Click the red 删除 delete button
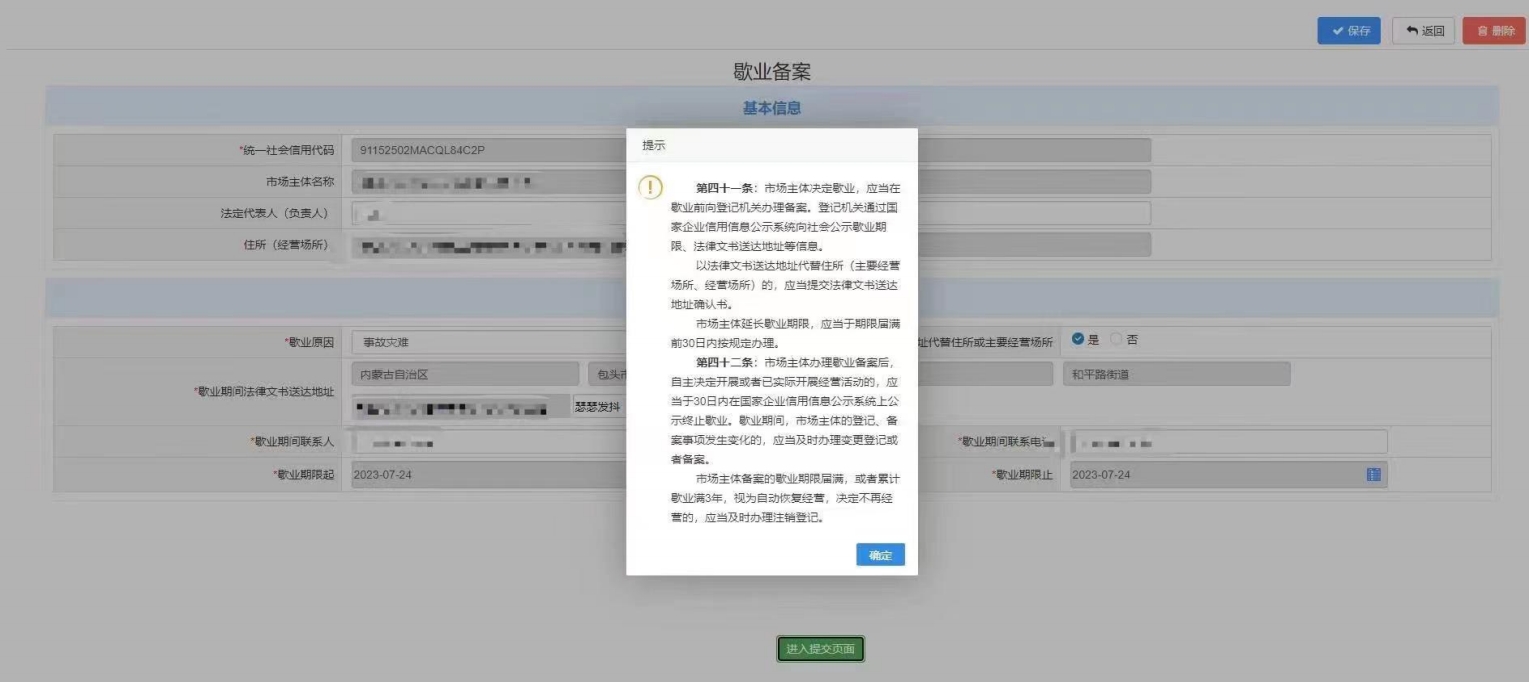This screenshot has width=1529, height=683. [1494, 31]
